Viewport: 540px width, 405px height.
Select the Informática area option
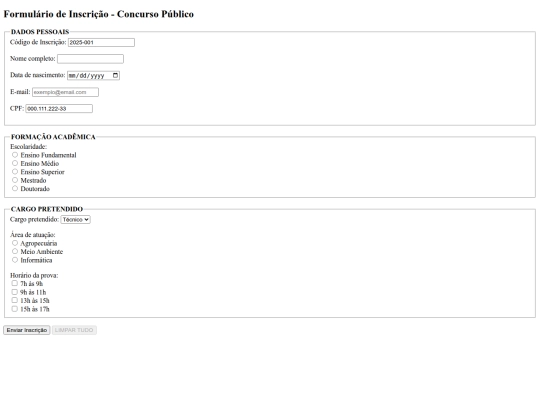click(15, 260)
